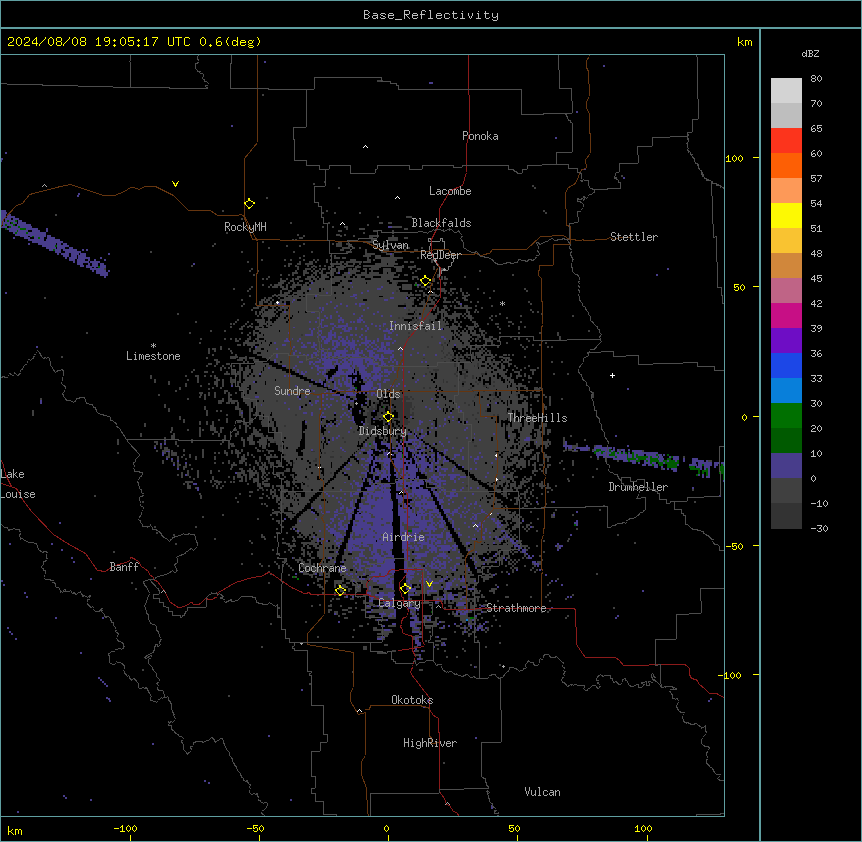The height and width of the screenshot is (842, 862).
Task: Click the Didsbury city label
Action: pyautogui.click(x=383, y=431)
